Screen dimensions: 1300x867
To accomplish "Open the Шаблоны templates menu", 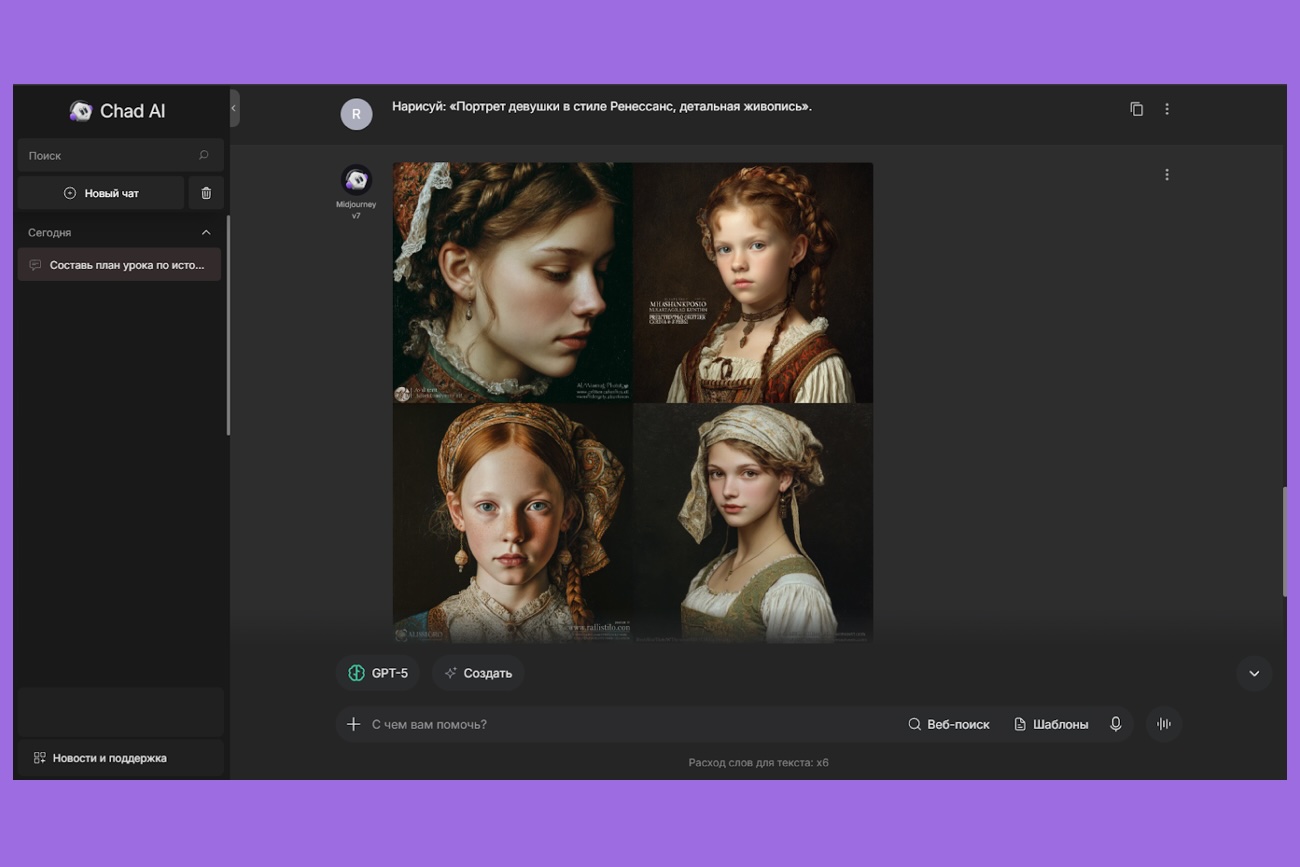I will 1051,724.
